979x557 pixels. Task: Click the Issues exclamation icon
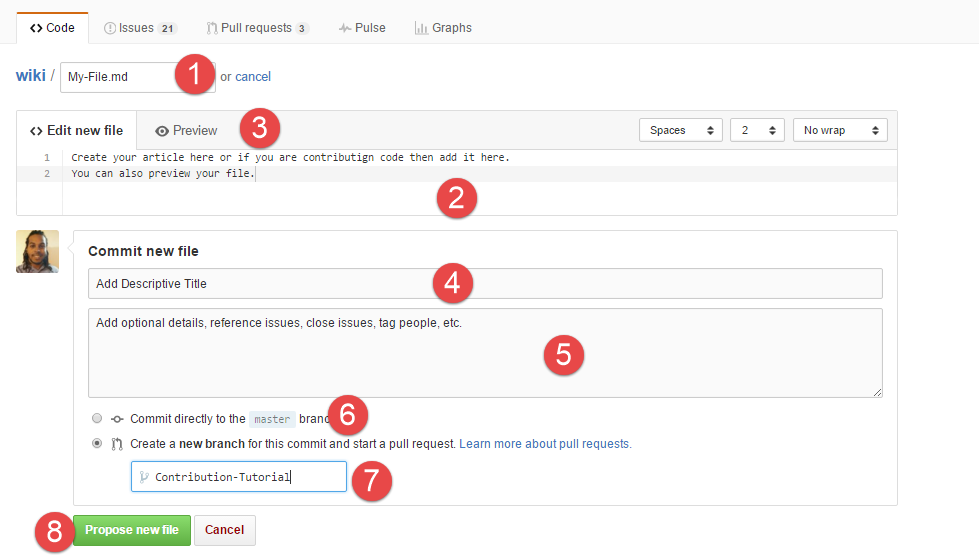110,28
